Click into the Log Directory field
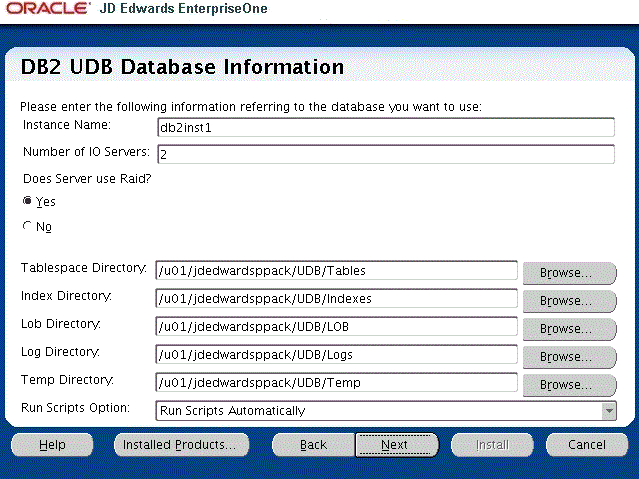Image resolution: width=639 pixels, height=479 pixels. coord(337,355)
